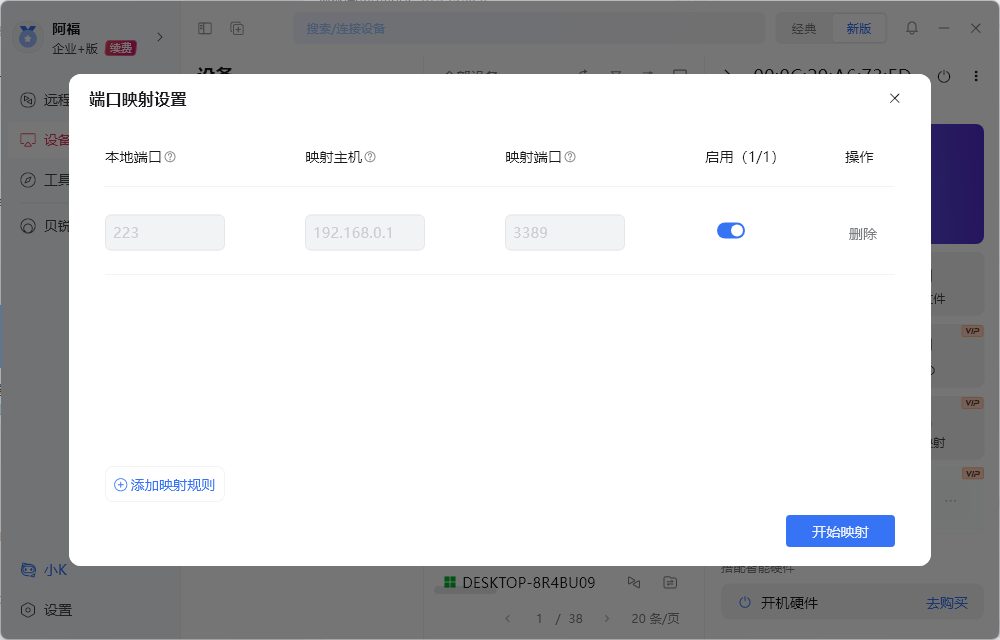1000x640 pixels.
Task: Click the 去购买 purchase link
Action: click(945, 603)
